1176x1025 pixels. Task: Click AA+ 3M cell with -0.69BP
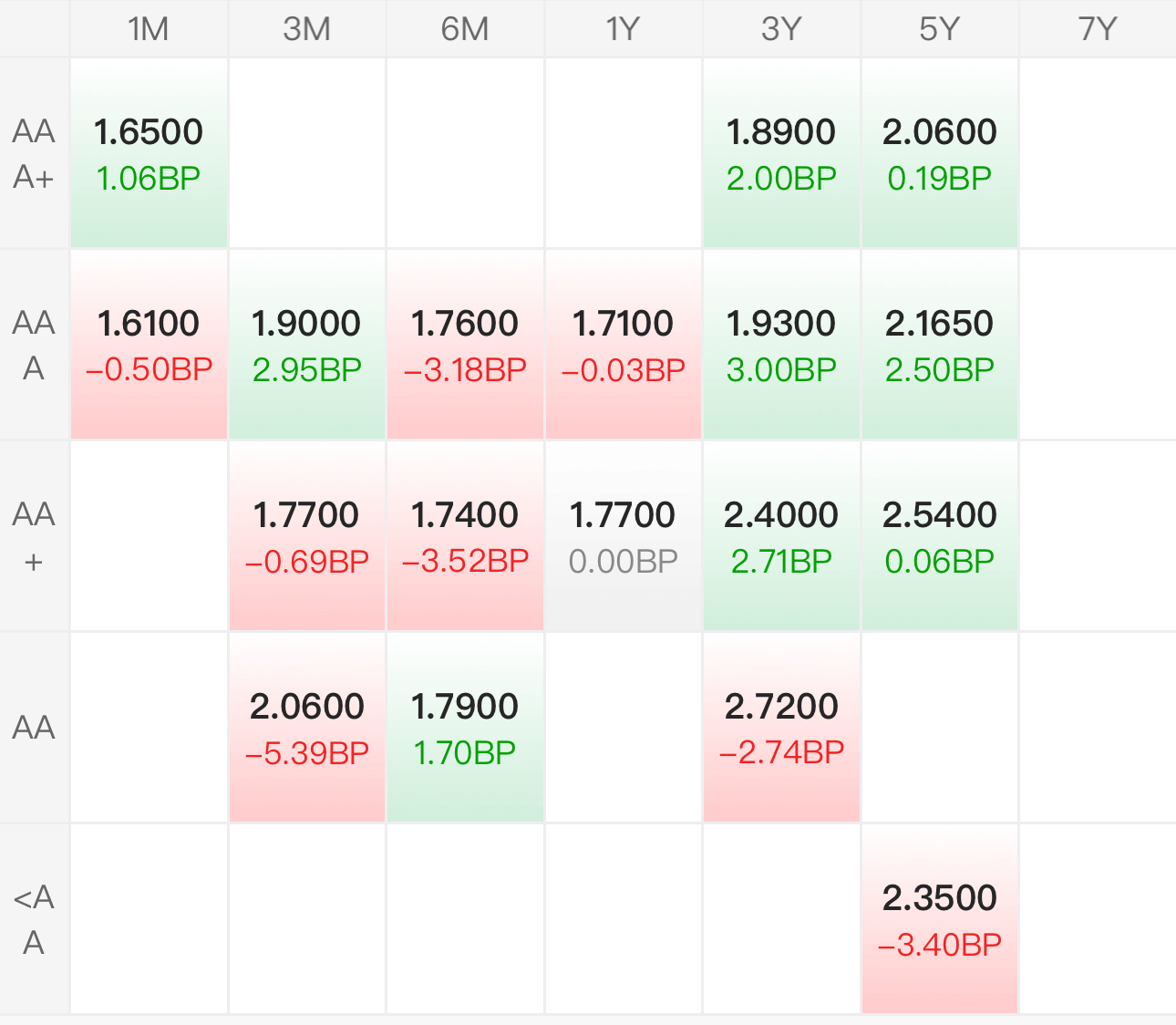click(x=306, y=536)
